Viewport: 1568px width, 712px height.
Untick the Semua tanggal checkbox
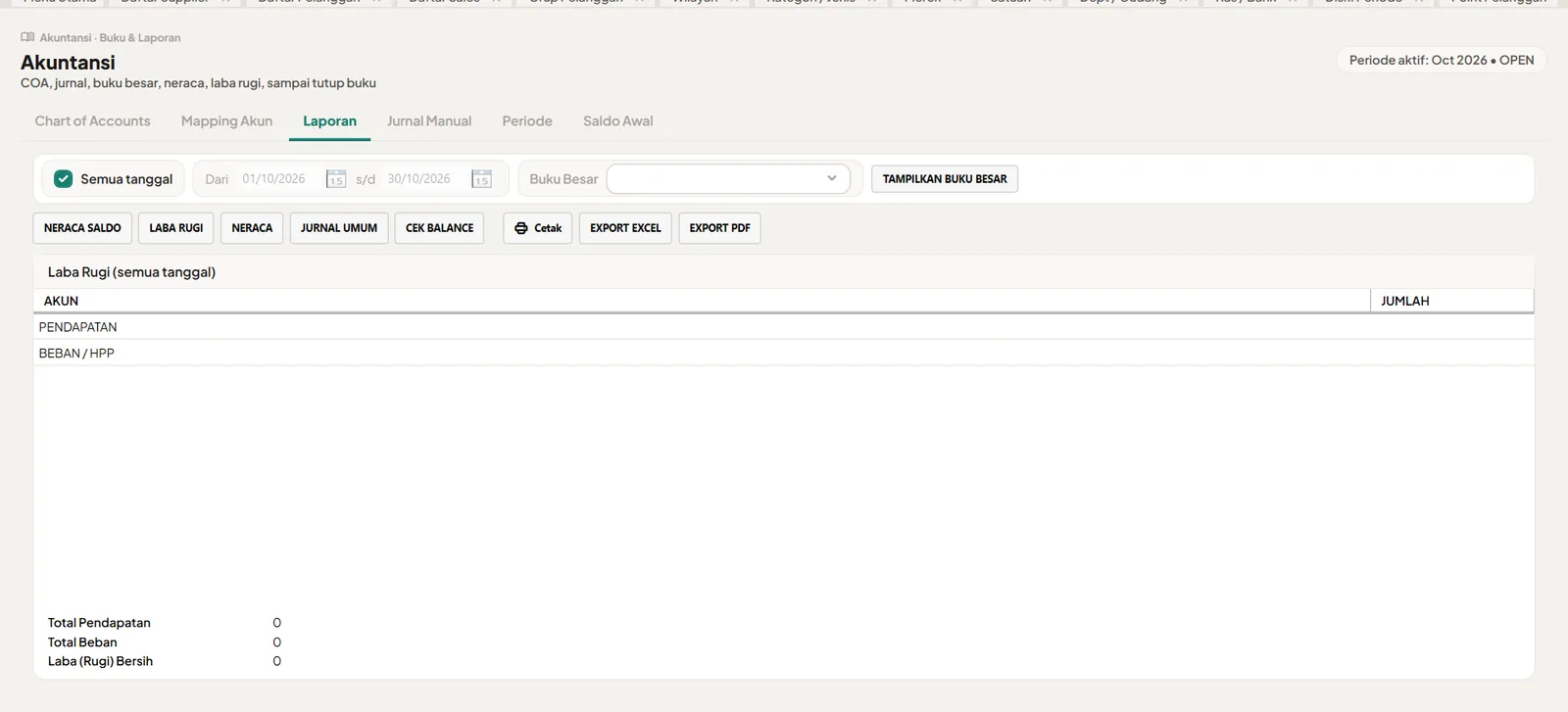(64, 179)
